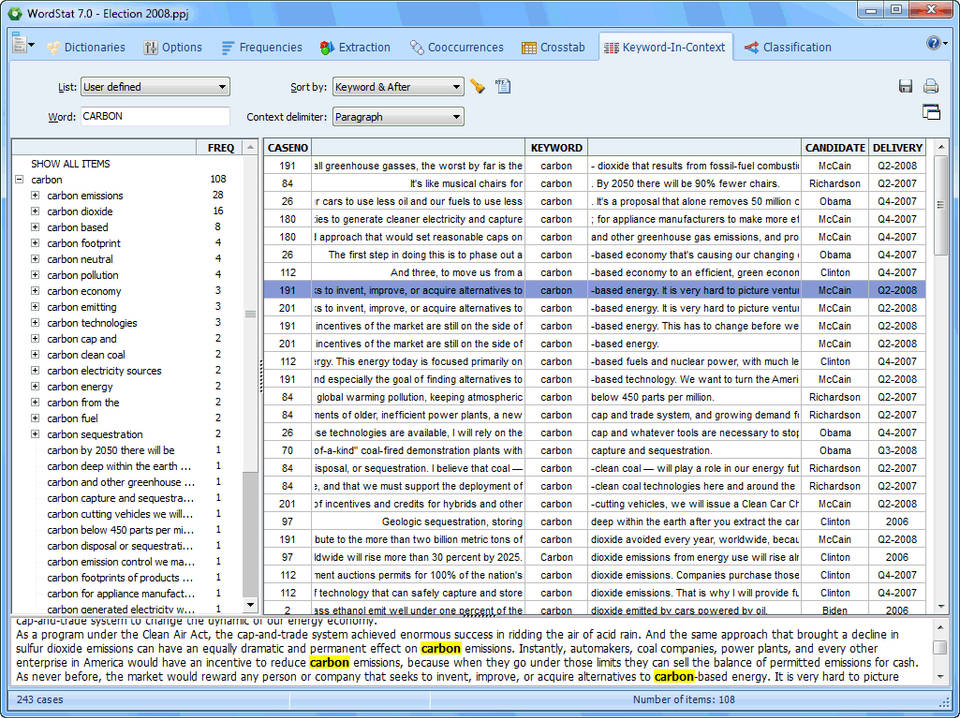
Task: Click the Word input field containing CARBON
Action: (155, 117)
